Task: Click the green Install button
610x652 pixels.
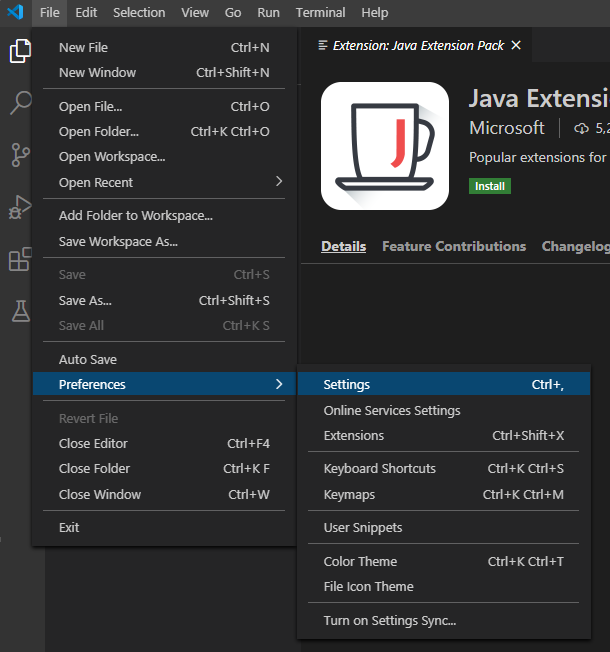Action: (x=490, y=186)
